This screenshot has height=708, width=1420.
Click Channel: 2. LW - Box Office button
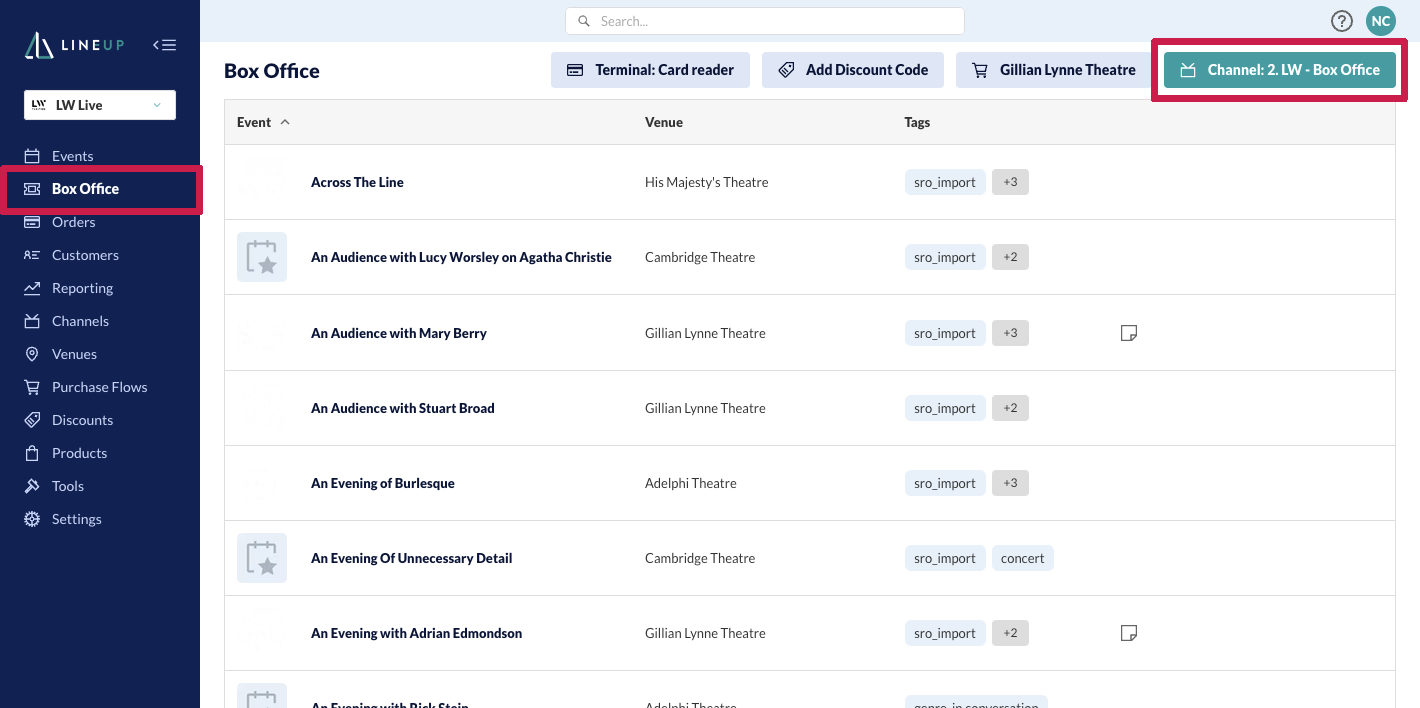[1280, 70]
